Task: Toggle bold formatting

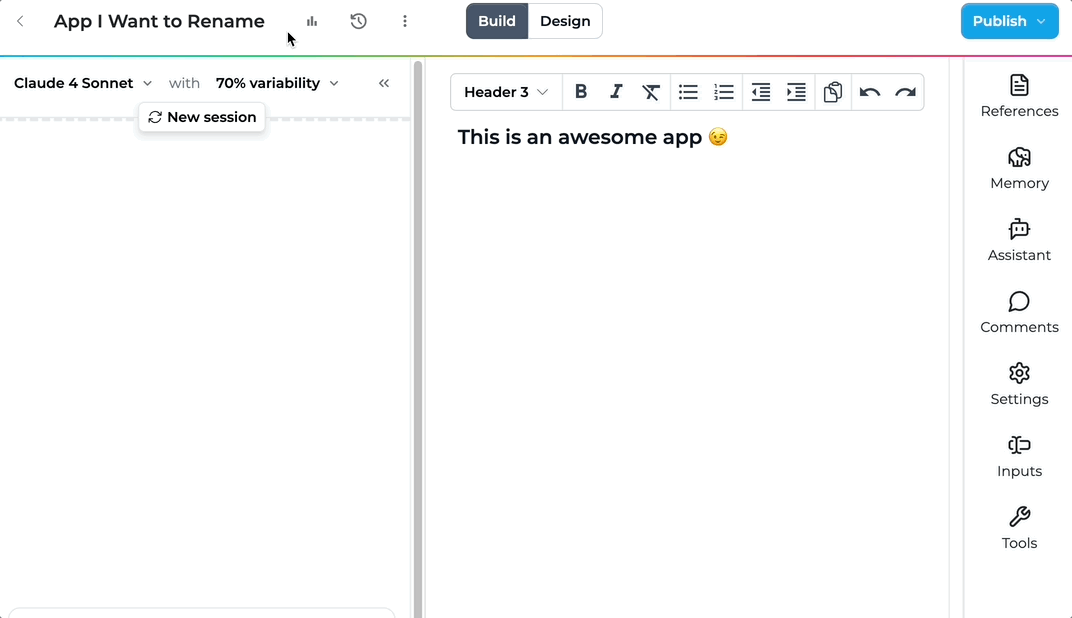Action: point(581,92)
